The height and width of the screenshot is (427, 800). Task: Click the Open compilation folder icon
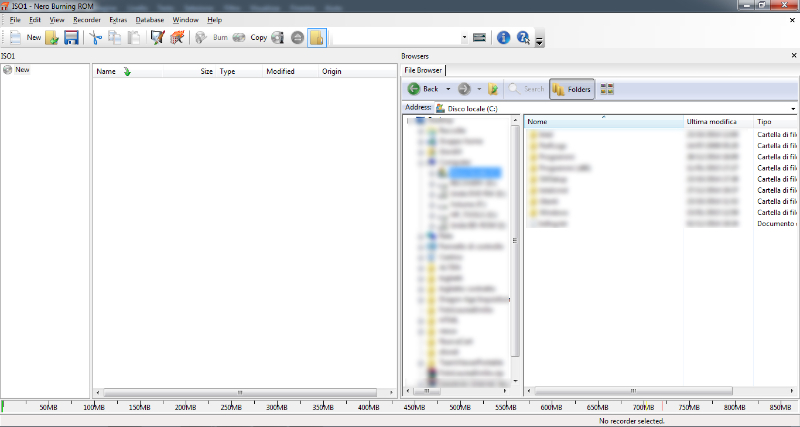[52, 37]
